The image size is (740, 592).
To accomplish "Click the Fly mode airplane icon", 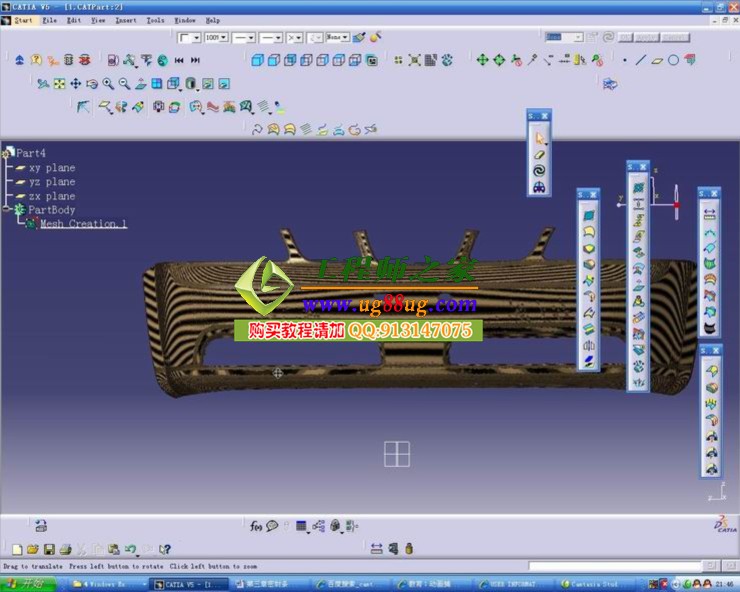I will tap(43, 84).
